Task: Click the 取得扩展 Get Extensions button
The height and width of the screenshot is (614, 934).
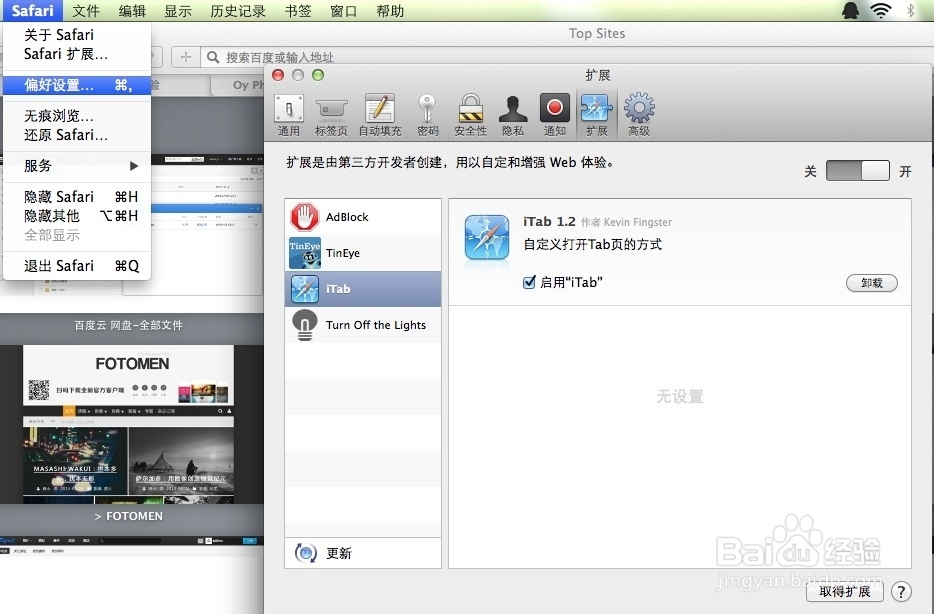Action: click(844, 591)
